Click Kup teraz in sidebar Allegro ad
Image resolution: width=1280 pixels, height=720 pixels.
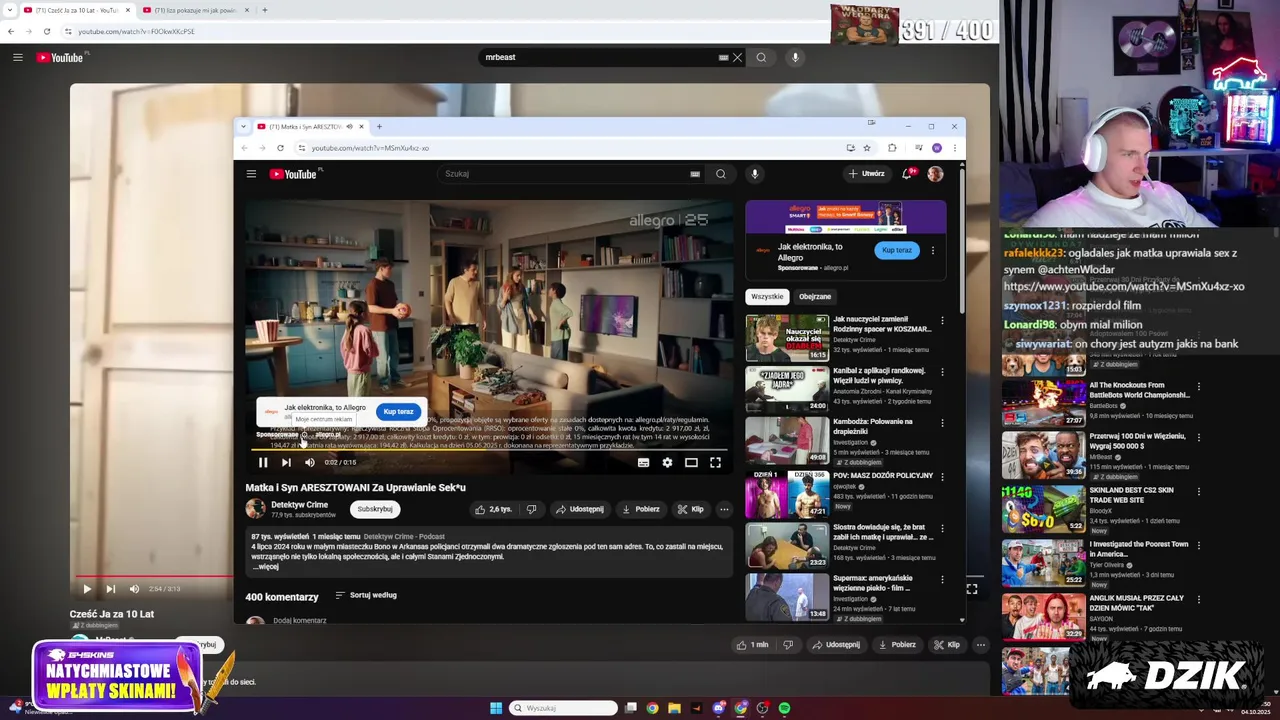click(x=897, y=250)
